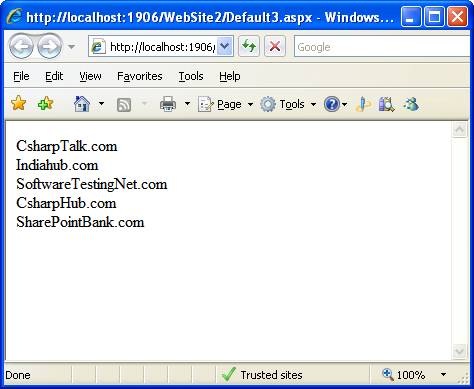Click the scrollbar up arrow
The image size is (474, 389).
[x=460, y=130]
